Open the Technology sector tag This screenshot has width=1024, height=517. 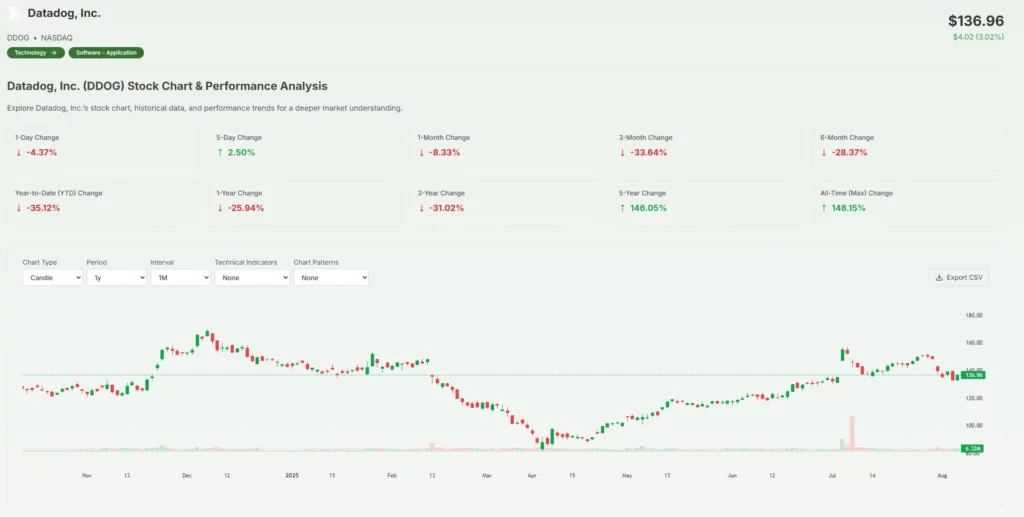(x=35, y=53)
